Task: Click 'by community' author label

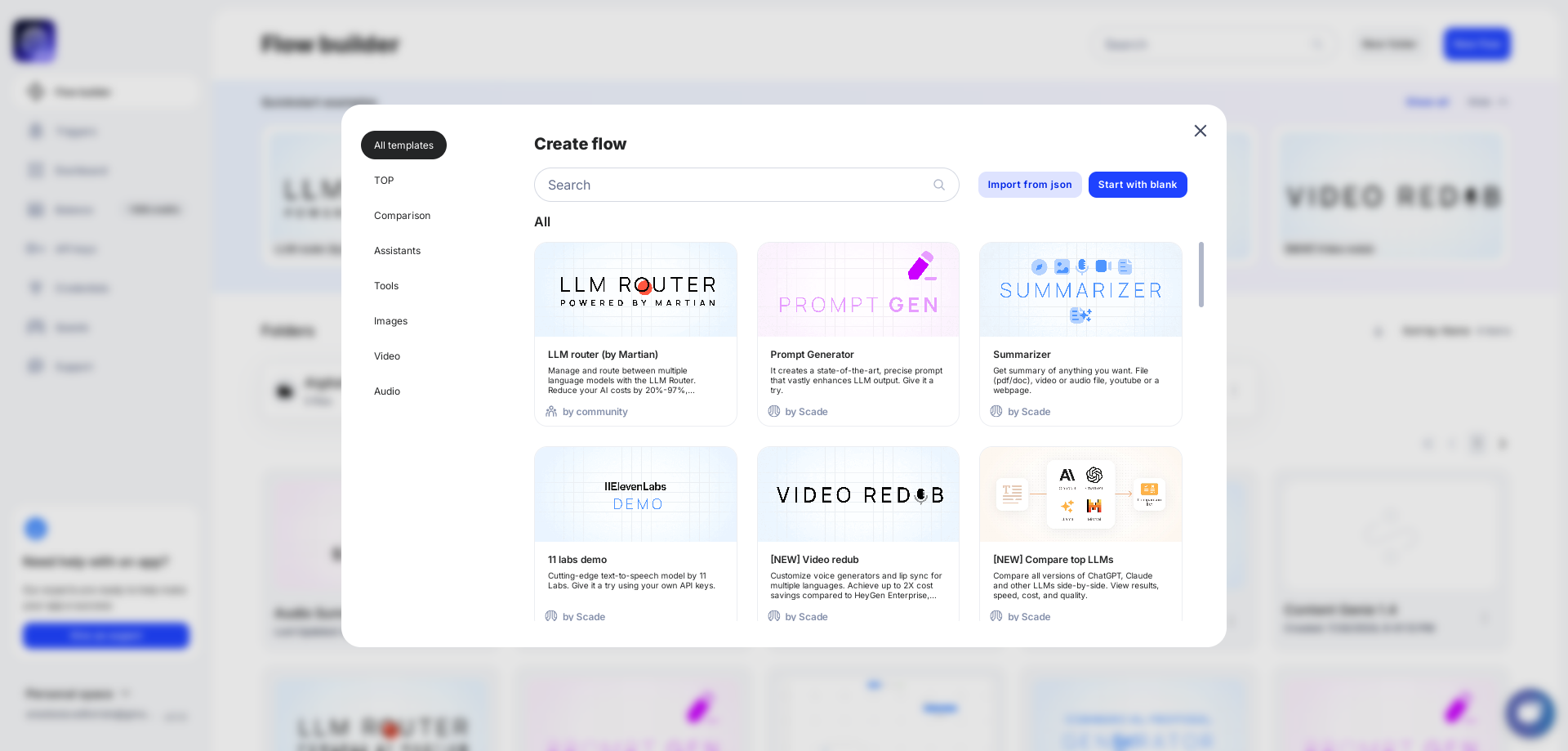Action: pyautogui.click(x=595, y=412)
